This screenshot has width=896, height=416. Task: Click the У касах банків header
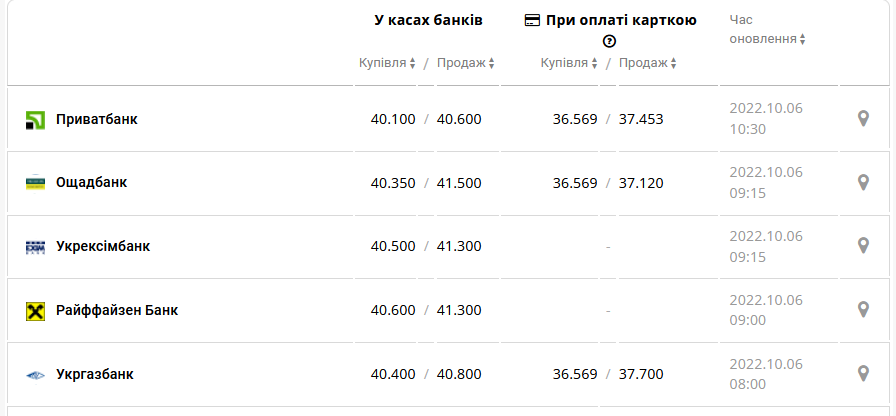tap(428, 20)
